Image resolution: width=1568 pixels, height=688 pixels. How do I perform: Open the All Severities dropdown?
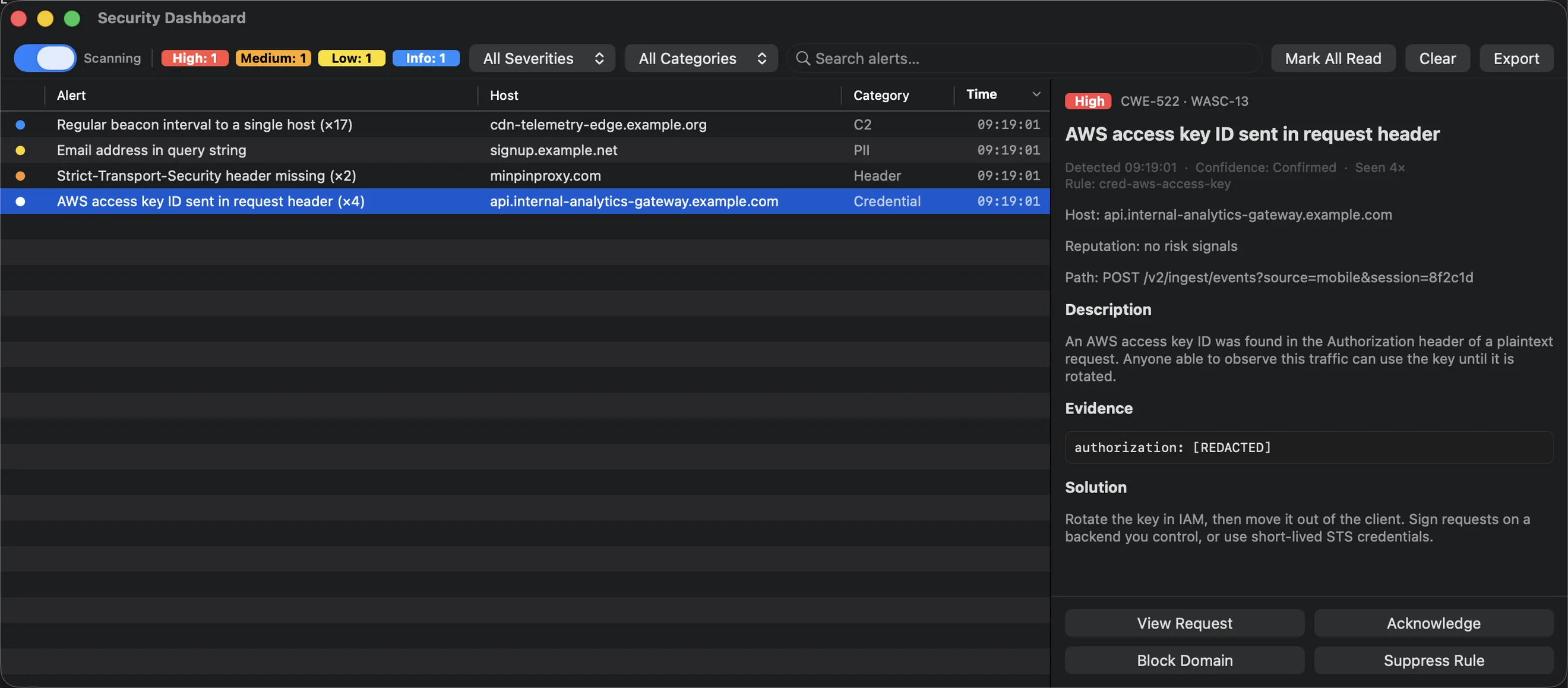coord(542,58)
